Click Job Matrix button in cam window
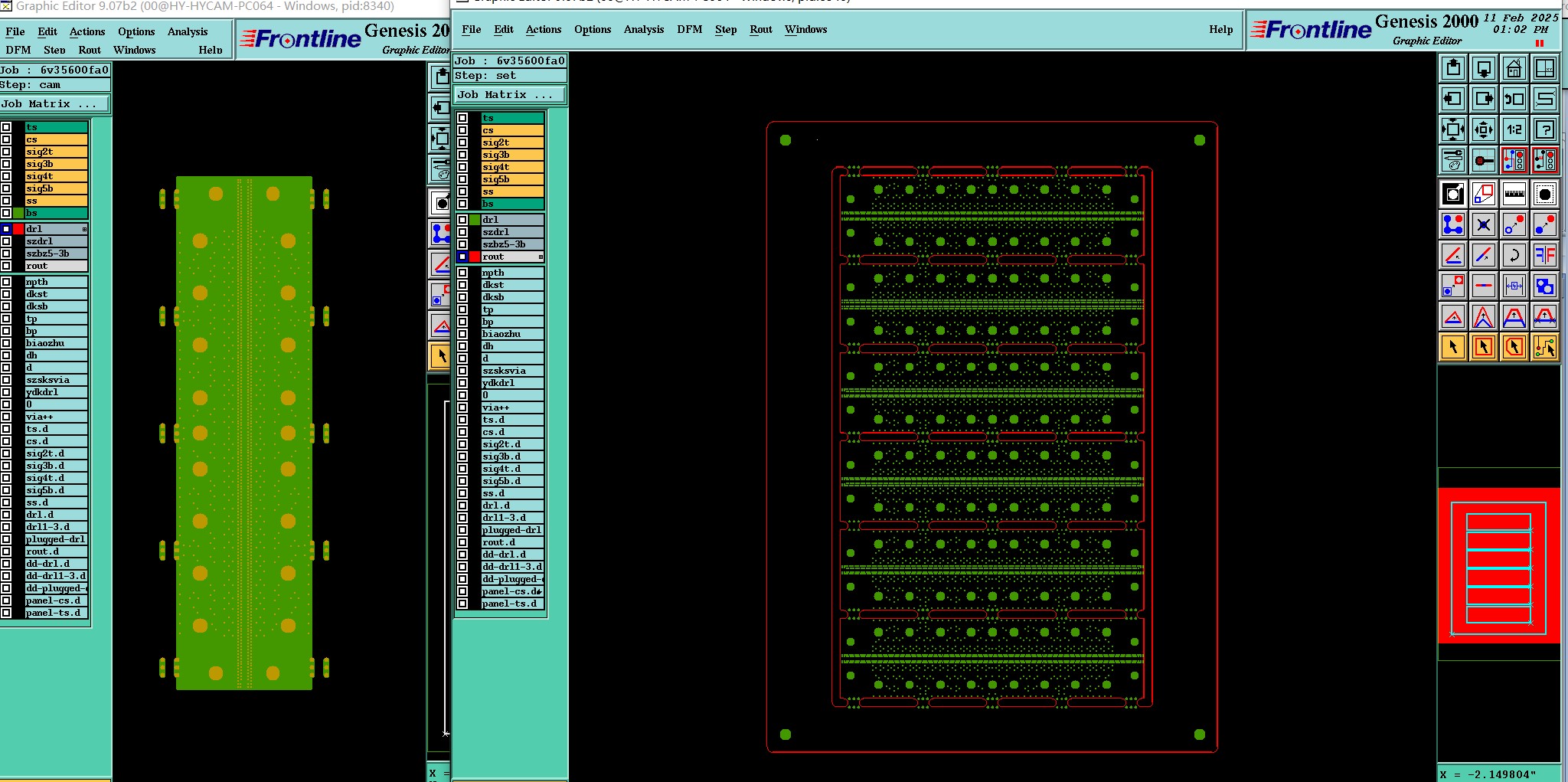1568x782 pixels. (54, 104)
